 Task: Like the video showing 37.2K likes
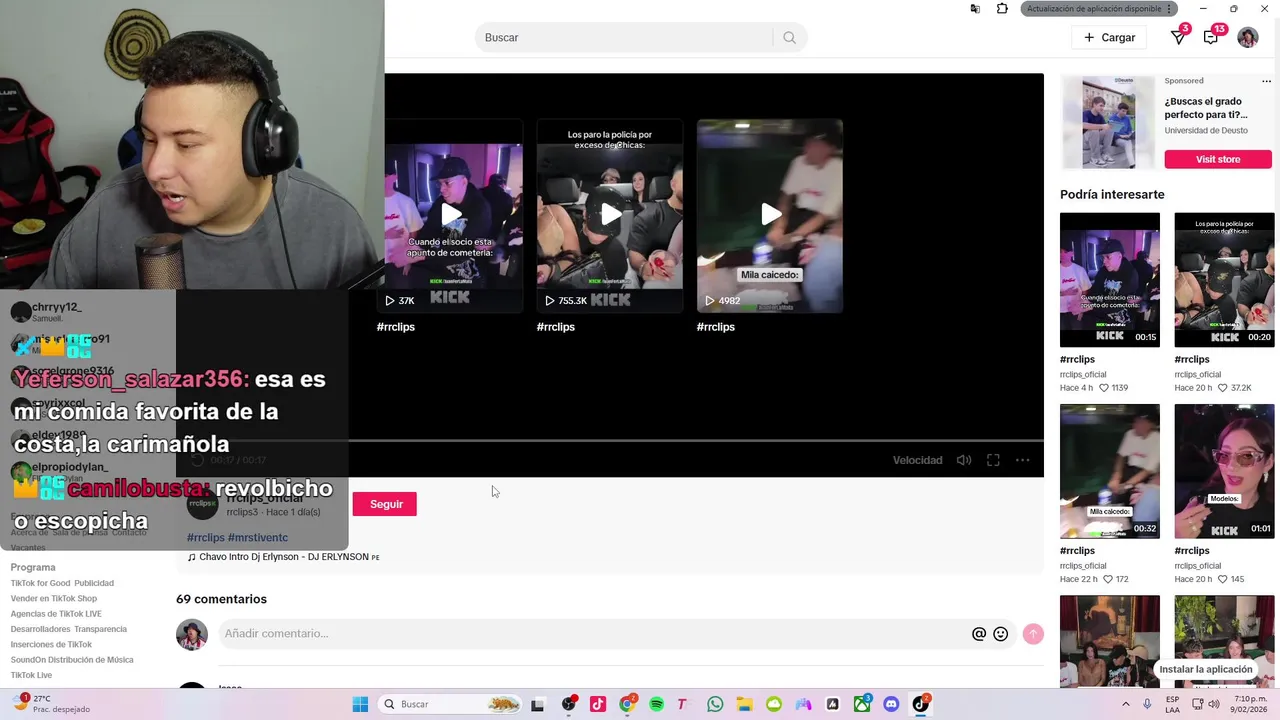tap(1223, 388)
